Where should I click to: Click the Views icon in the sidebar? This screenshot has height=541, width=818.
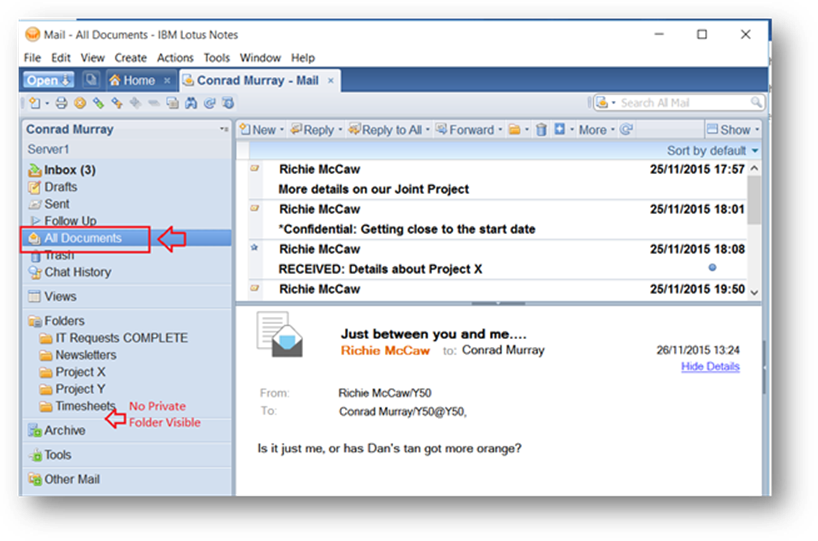click(x=34, y=296)
